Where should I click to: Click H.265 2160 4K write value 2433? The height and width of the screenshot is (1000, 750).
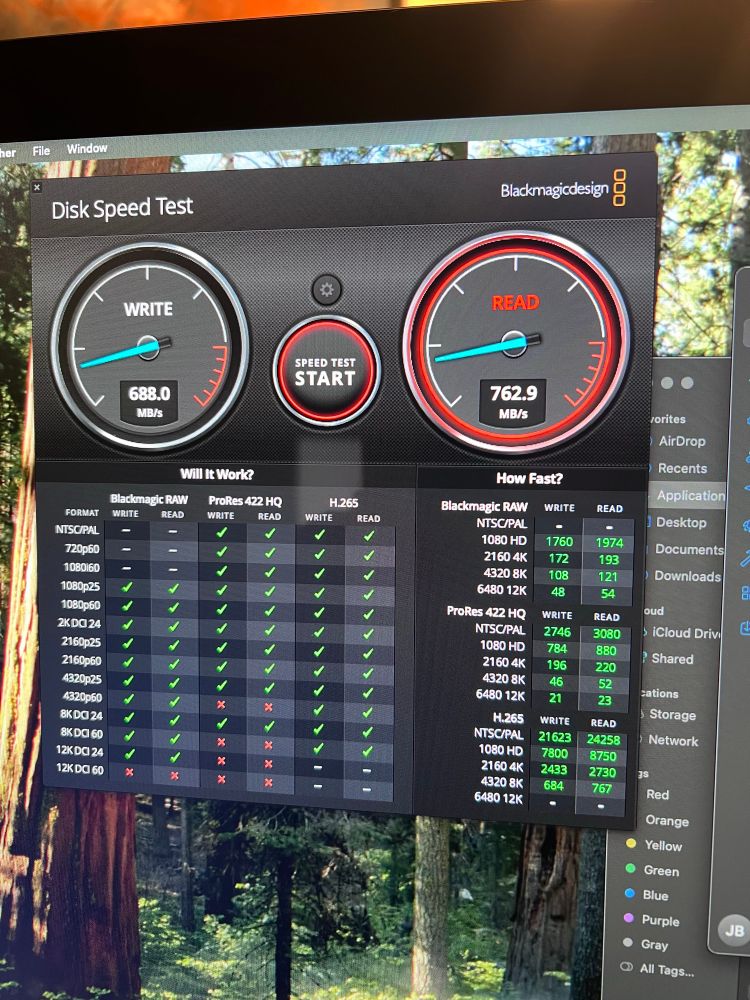pos(554,770)
